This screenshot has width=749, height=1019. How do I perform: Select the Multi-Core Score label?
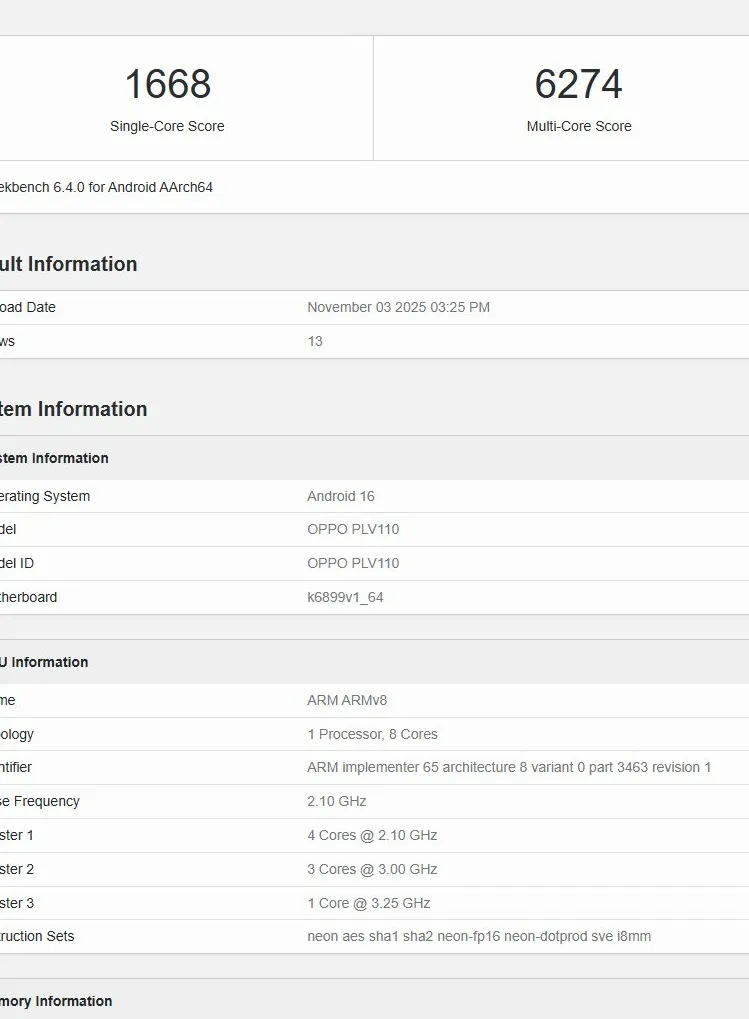pyautogui.click(x=578, y=126)
